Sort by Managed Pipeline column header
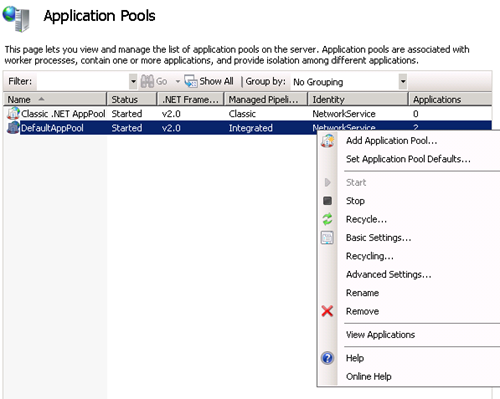This screenshot has height=399, width=500. tap(266, 99)
